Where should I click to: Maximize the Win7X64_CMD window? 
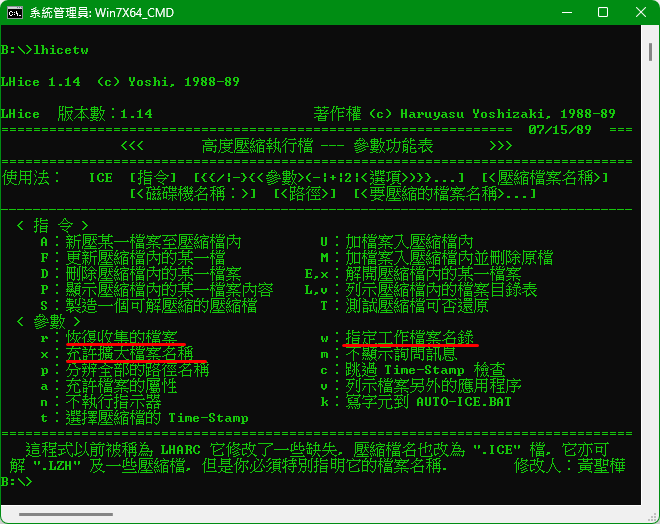603,13
